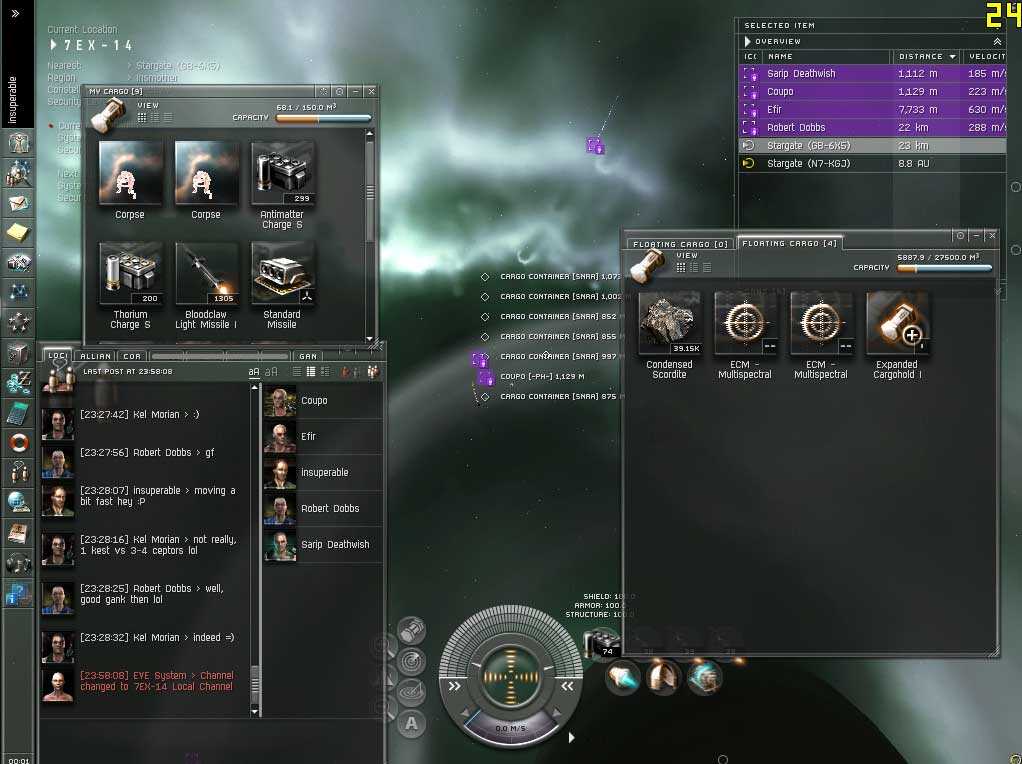Expand HUD options small white triangle
The height and width of the screenshot is (764, 1022).
pos(571,737)
